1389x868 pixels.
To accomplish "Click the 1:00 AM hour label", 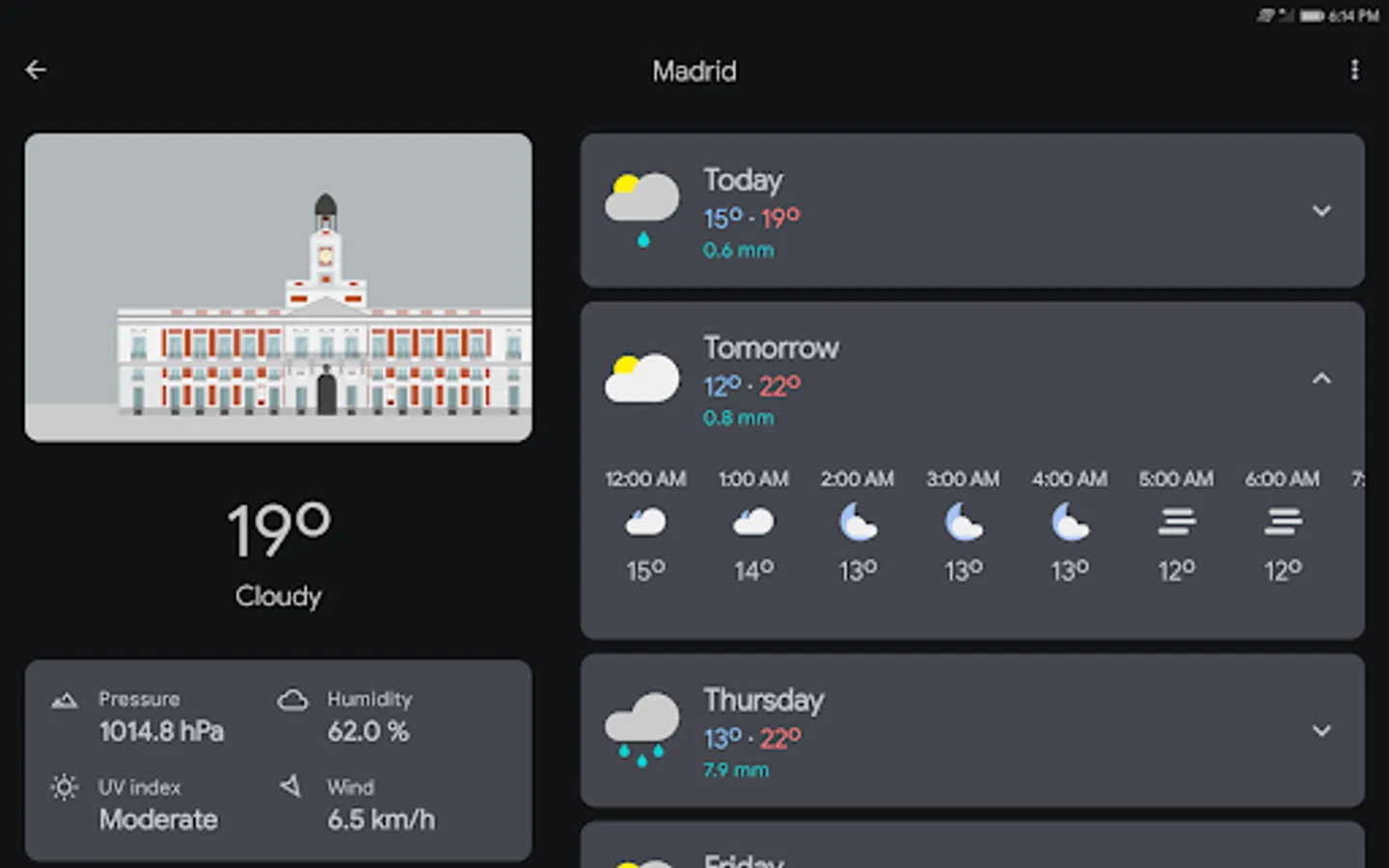I will tap(753, 478).
